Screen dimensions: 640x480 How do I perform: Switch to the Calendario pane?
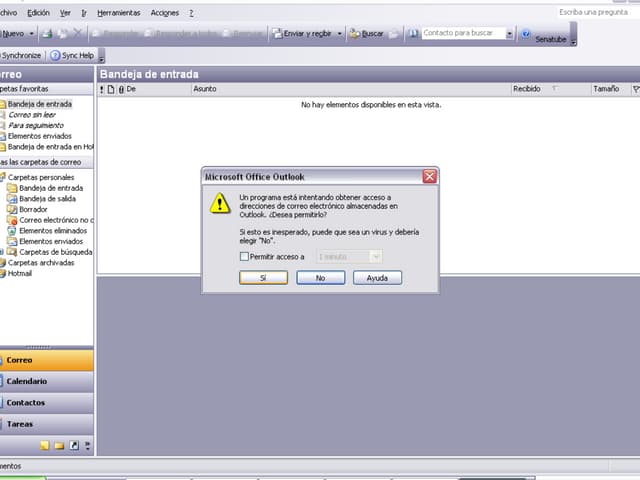[46, 381]
